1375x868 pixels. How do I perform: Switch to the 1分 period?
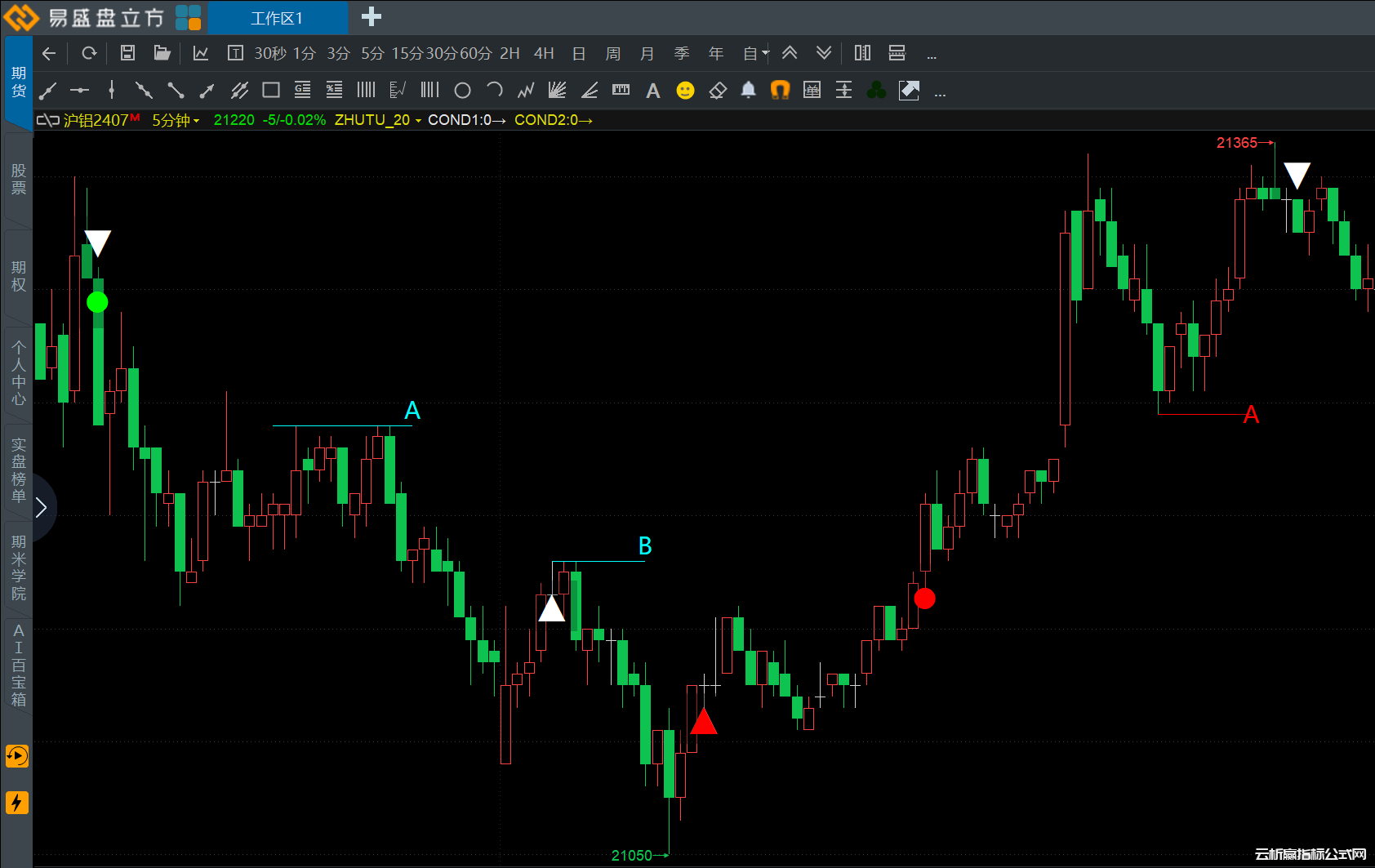pos(305,54)
